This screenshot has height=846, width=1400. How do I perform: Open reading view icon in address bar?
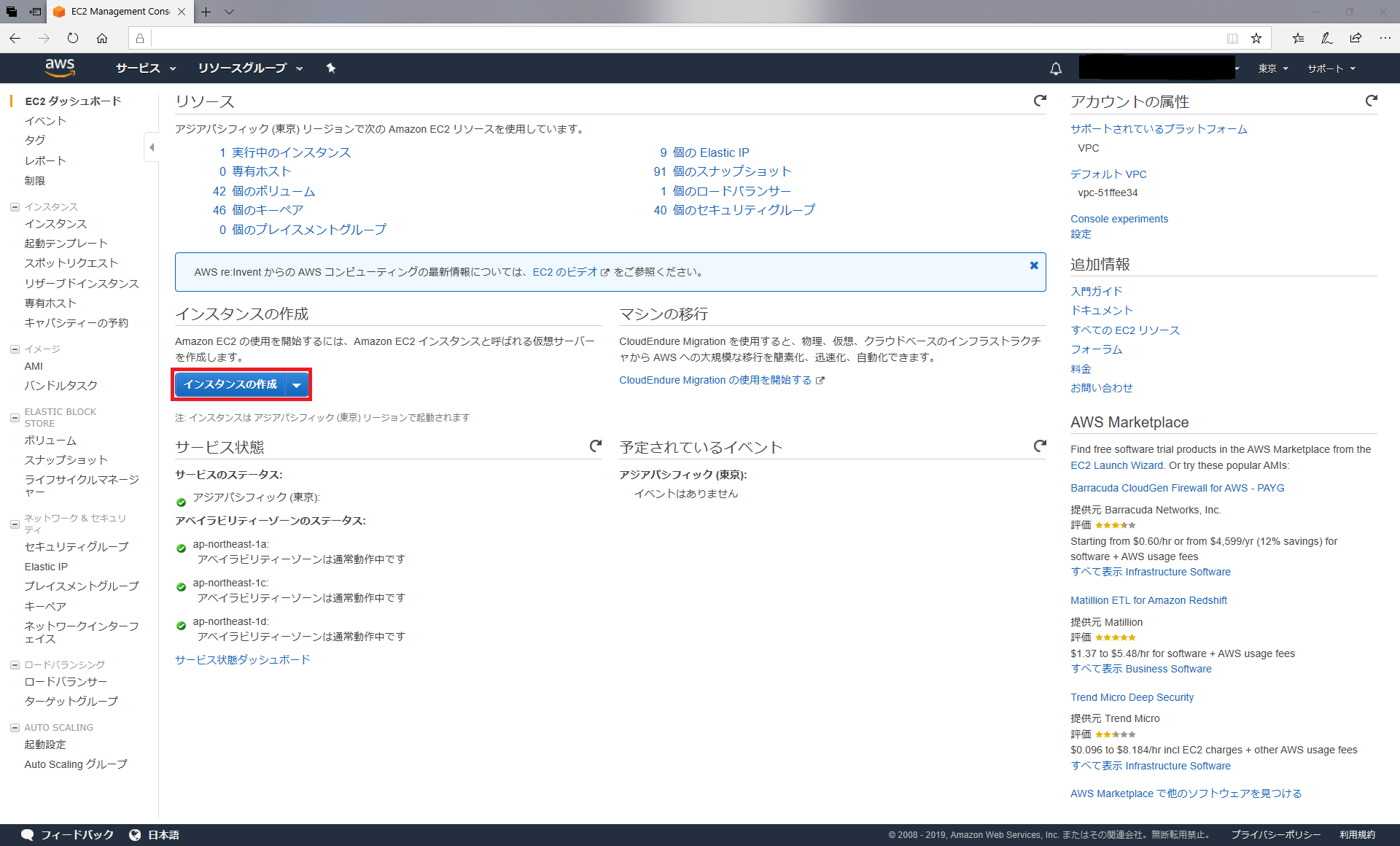[1232, 38]
